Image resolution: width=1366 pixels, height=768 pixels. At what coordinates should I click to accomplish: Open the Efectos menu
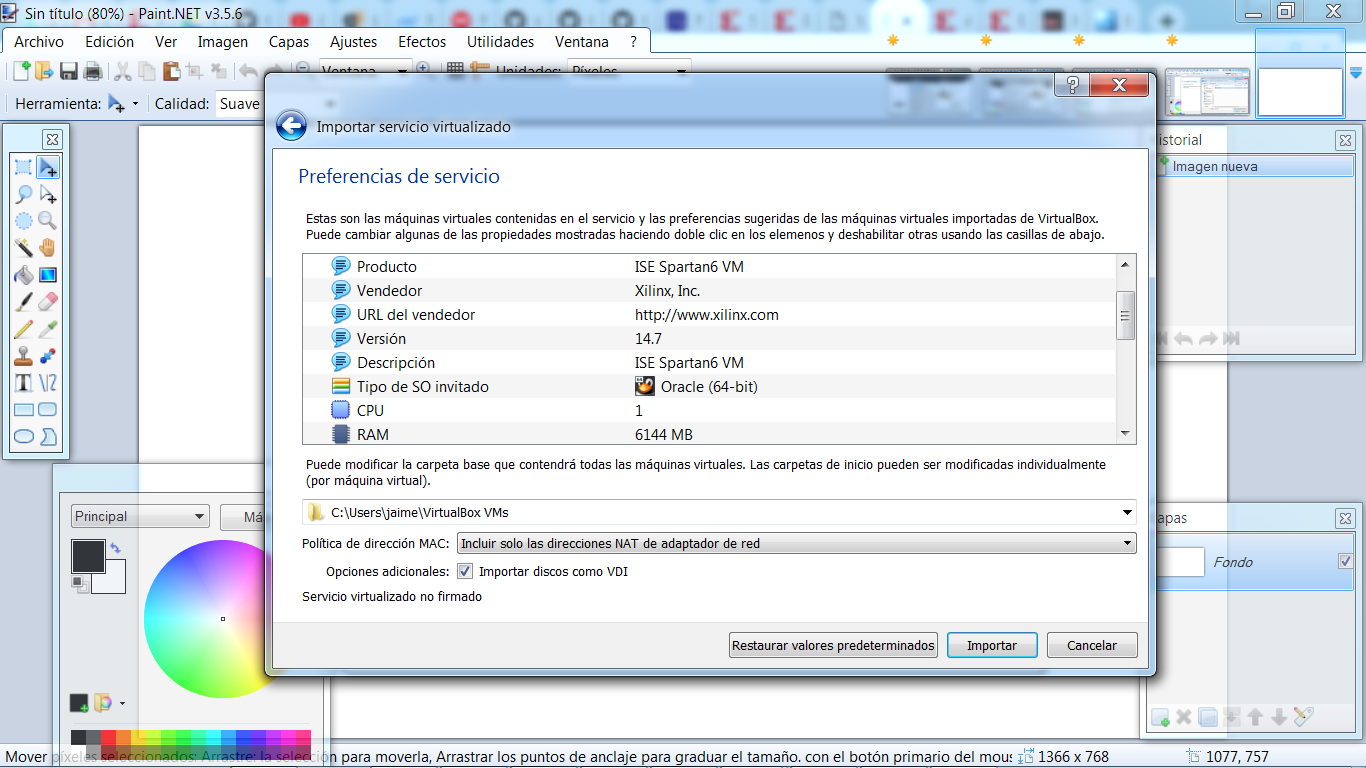click(422, 42)
